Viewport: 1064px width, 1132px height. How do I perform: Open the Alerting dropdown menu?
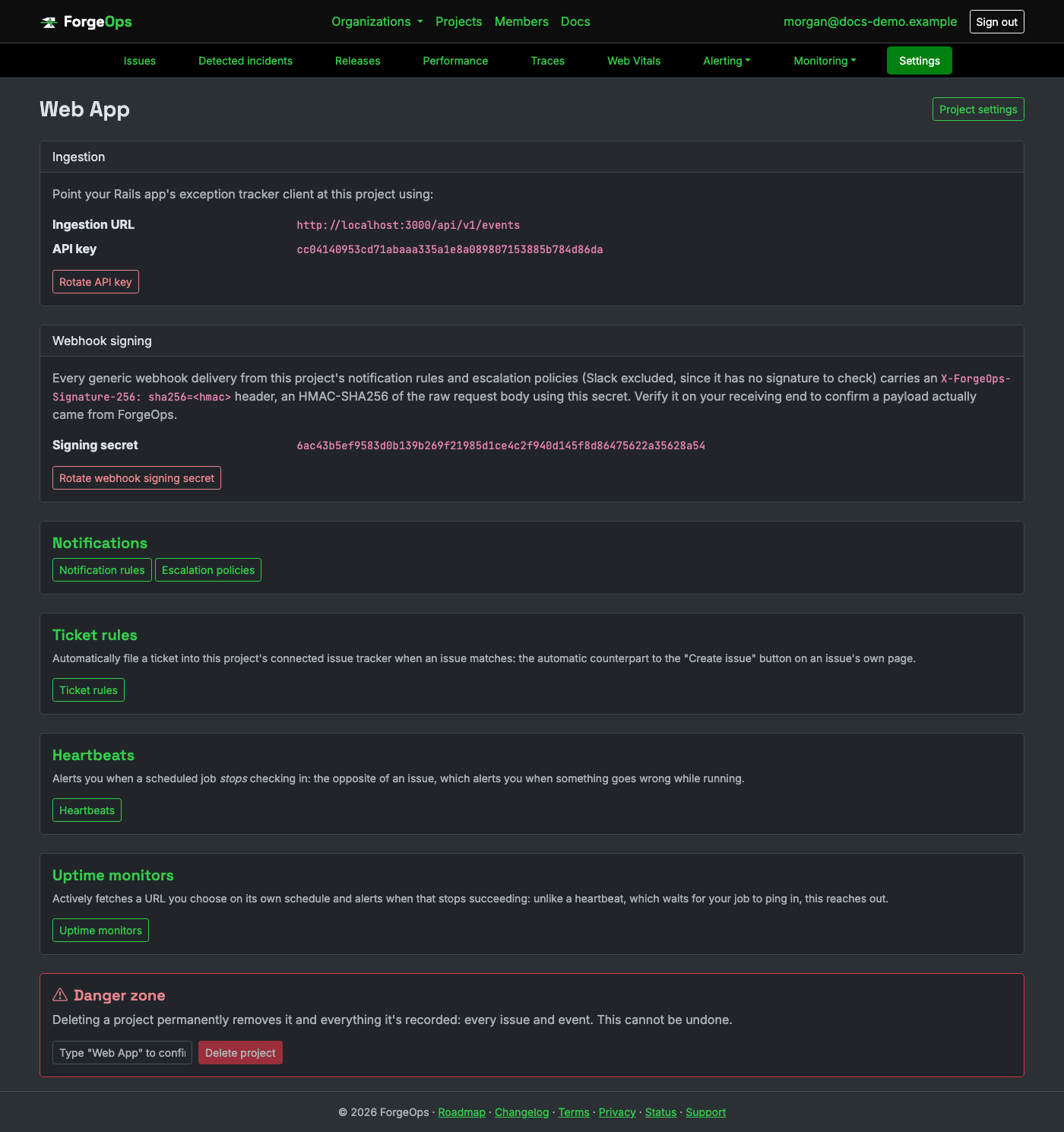coord(727,61)
